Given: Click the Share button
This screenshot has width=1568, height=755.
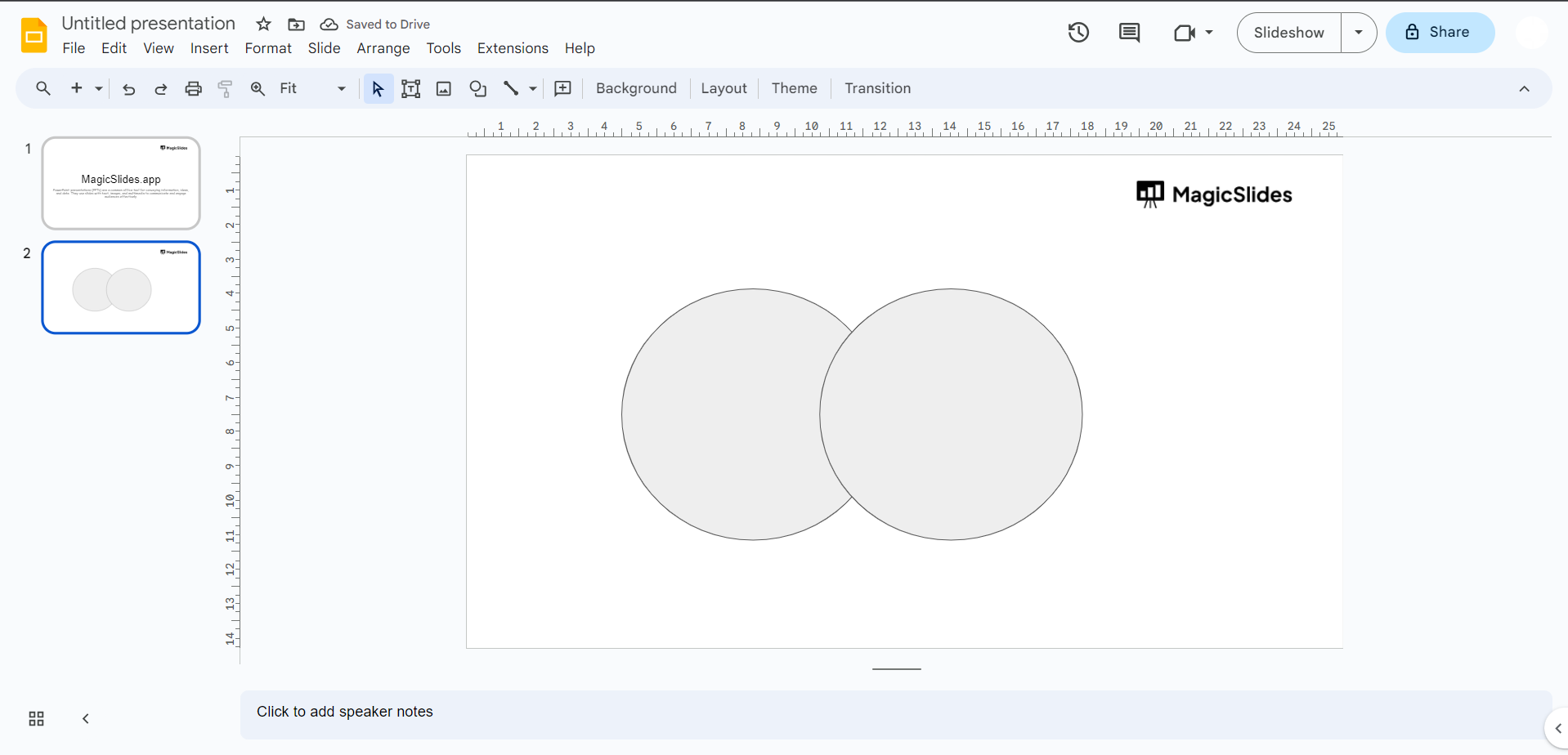Looking at the screenshot, I should click(x=1440, y=33).
